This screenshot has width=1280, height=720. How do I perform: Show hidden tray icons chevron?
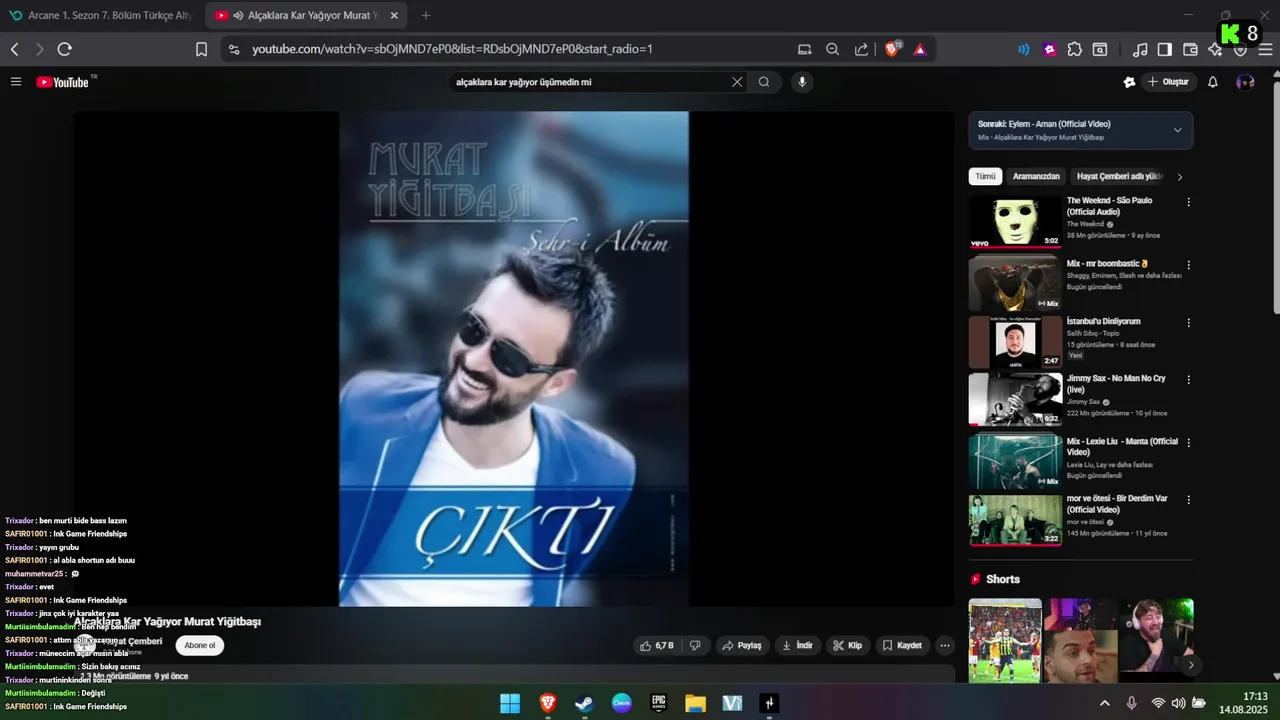tap(1104, 703)
